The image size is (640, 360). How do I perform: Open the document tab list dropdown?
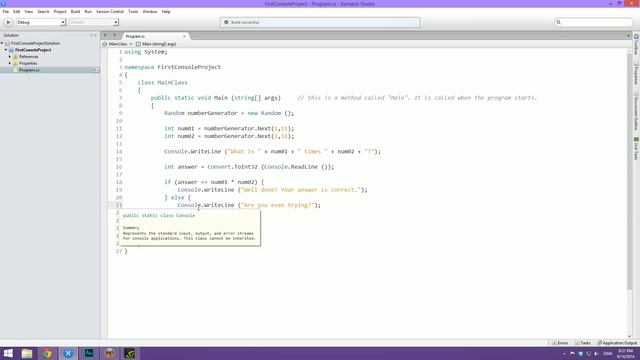tap(628, 36)
